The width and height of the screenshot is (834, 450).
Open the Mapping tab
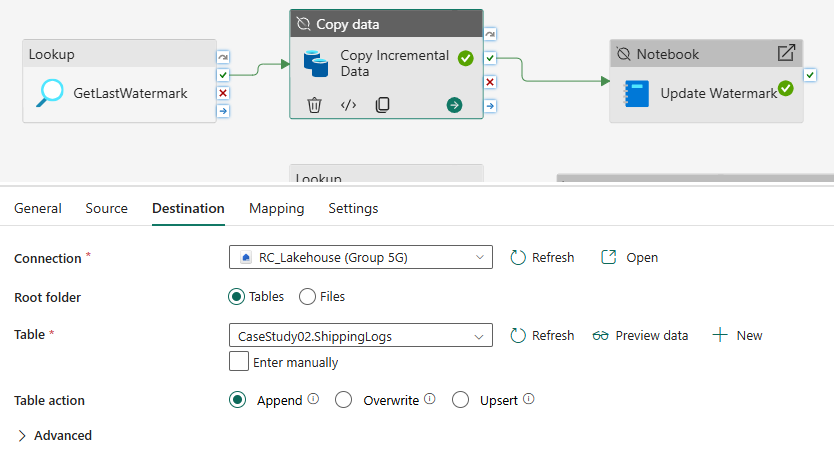coord(277,208)
